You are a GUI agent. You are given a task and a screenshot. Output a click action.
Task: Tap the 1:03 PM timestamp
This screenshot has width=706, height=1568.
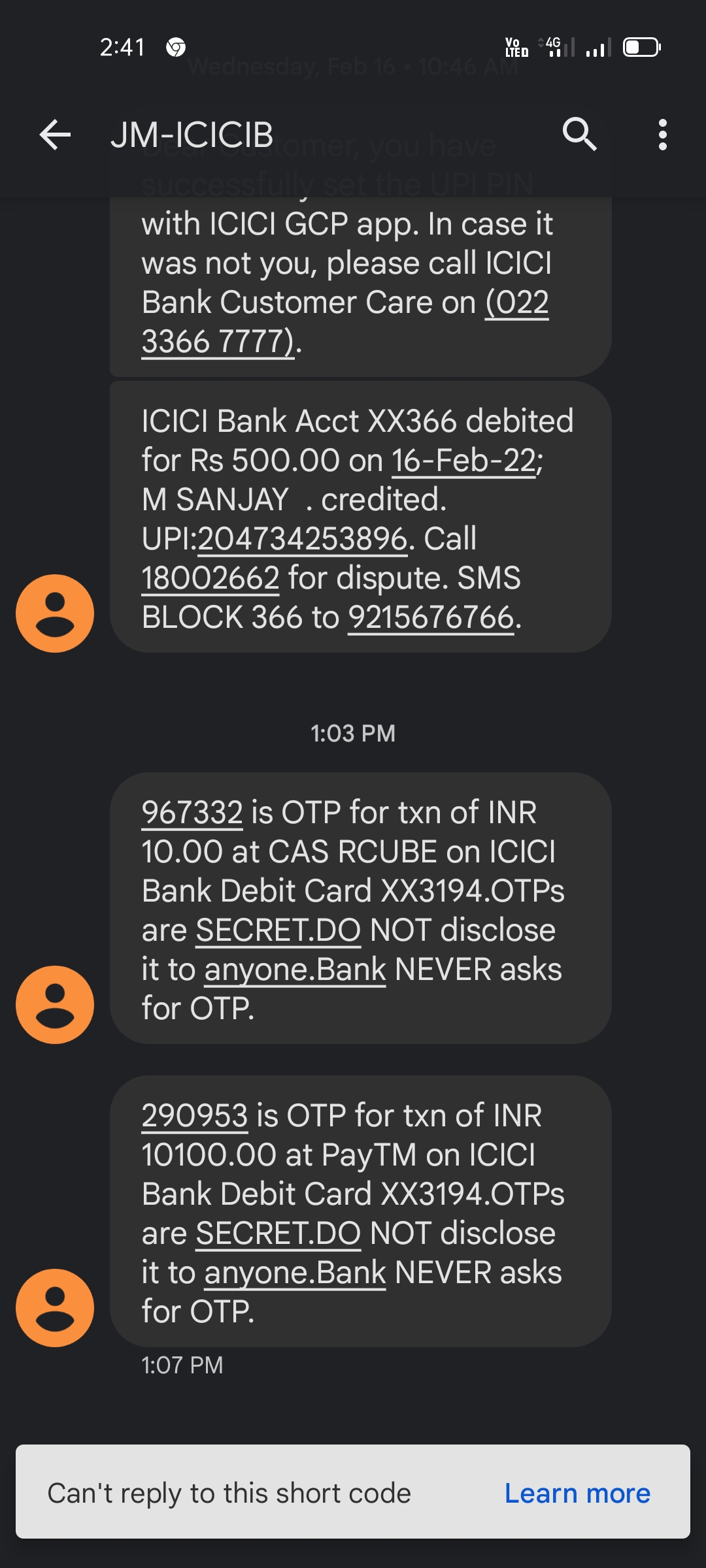point(353,733)
